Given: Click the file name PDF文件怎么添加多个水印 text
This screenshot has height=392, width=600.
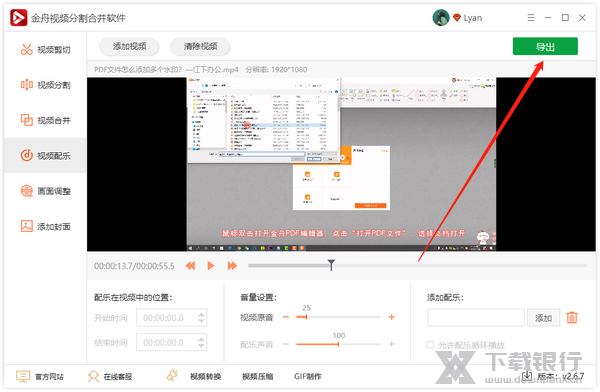Looking at the screenshot, I should [166, 70].
